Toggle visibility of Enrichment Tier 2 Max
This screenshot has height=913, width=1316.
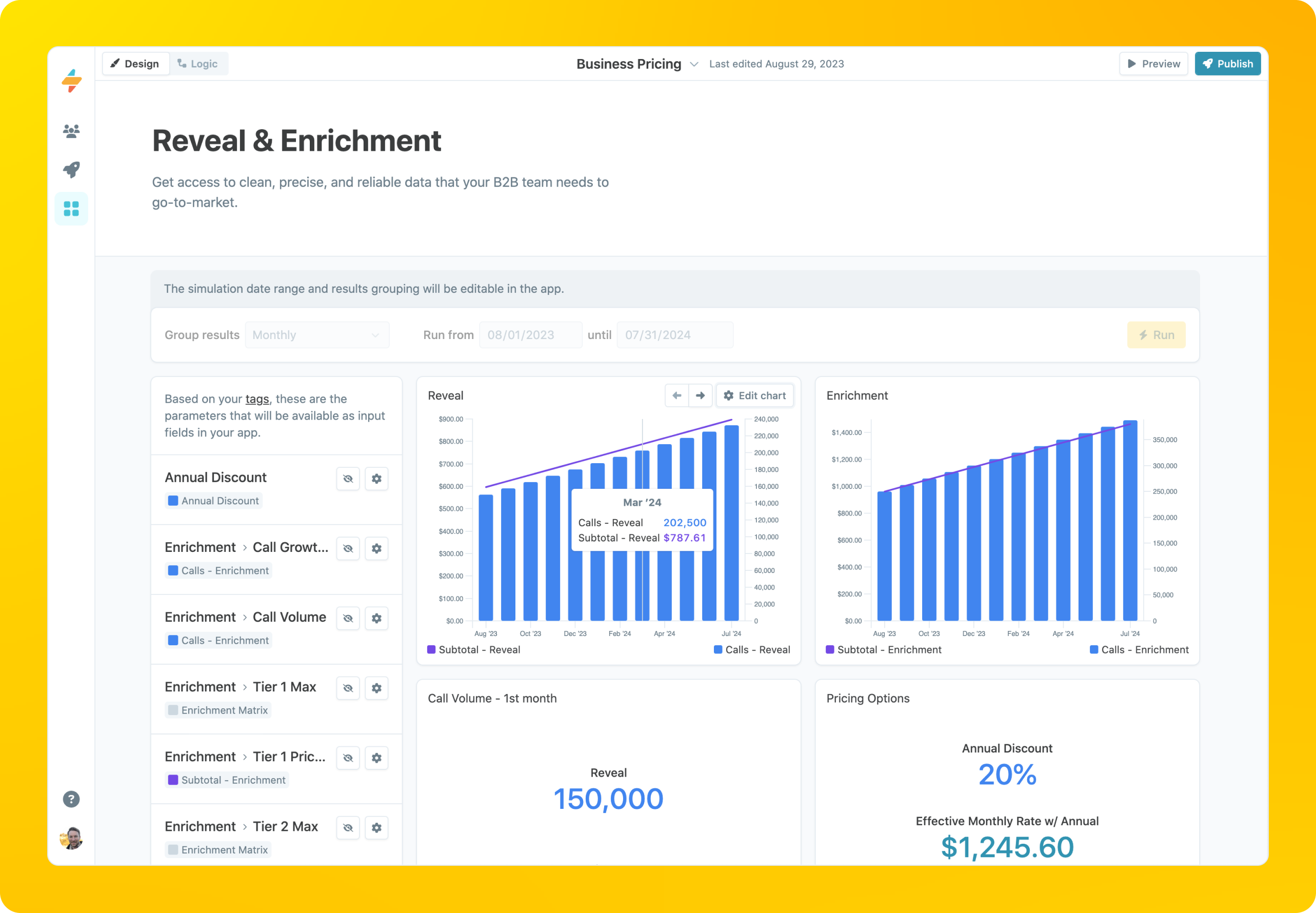348,827
